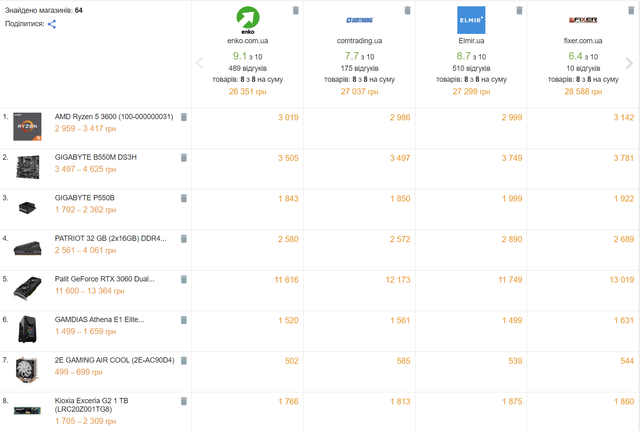Visit Elmir.ua store name link
Screen dimensions: 640x431
click(x=471, y=41)
